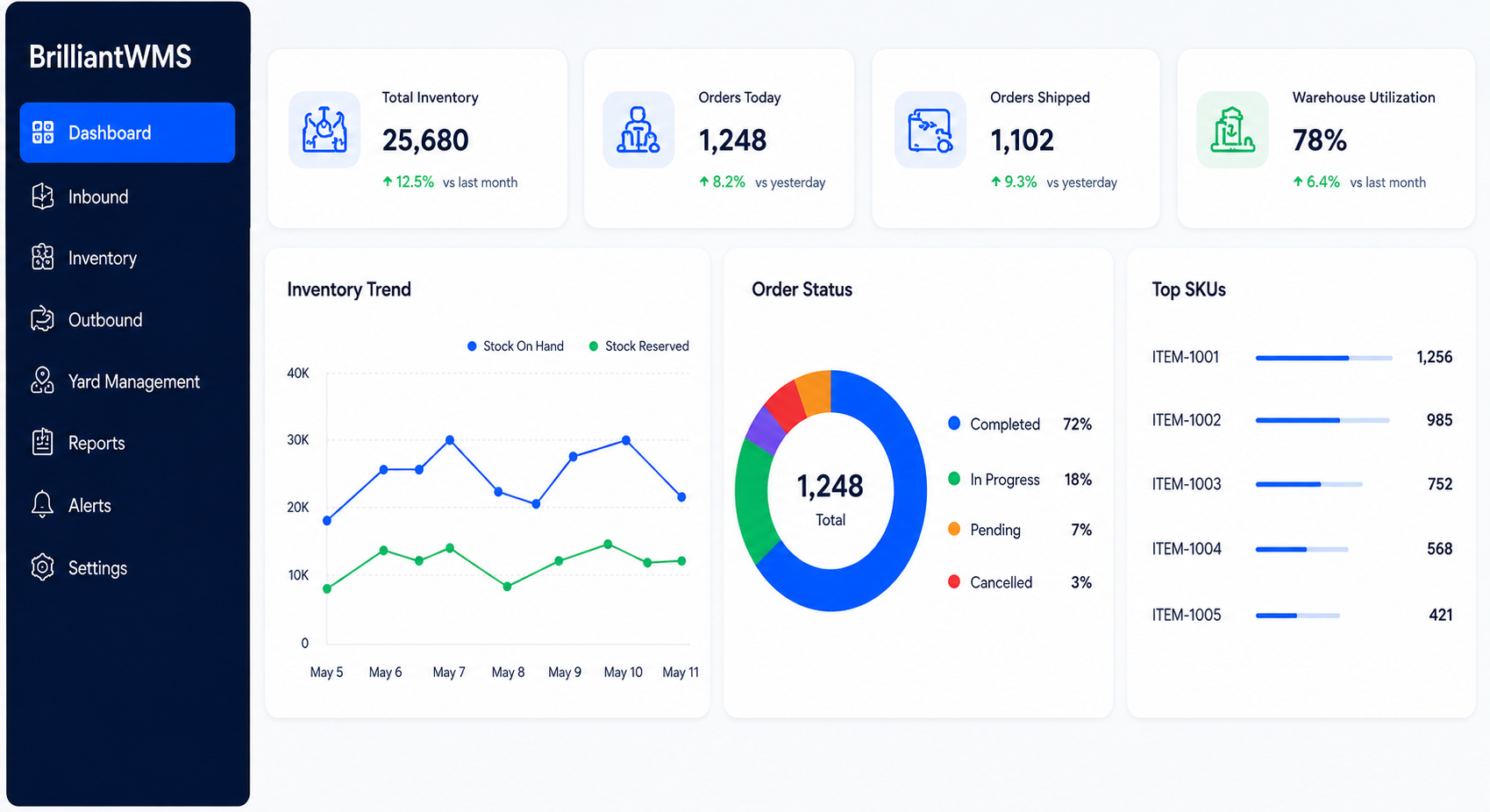Click the Alerts bell icon
The width and height of the screenshot is (1490, 812).
(x=43, y=504)
